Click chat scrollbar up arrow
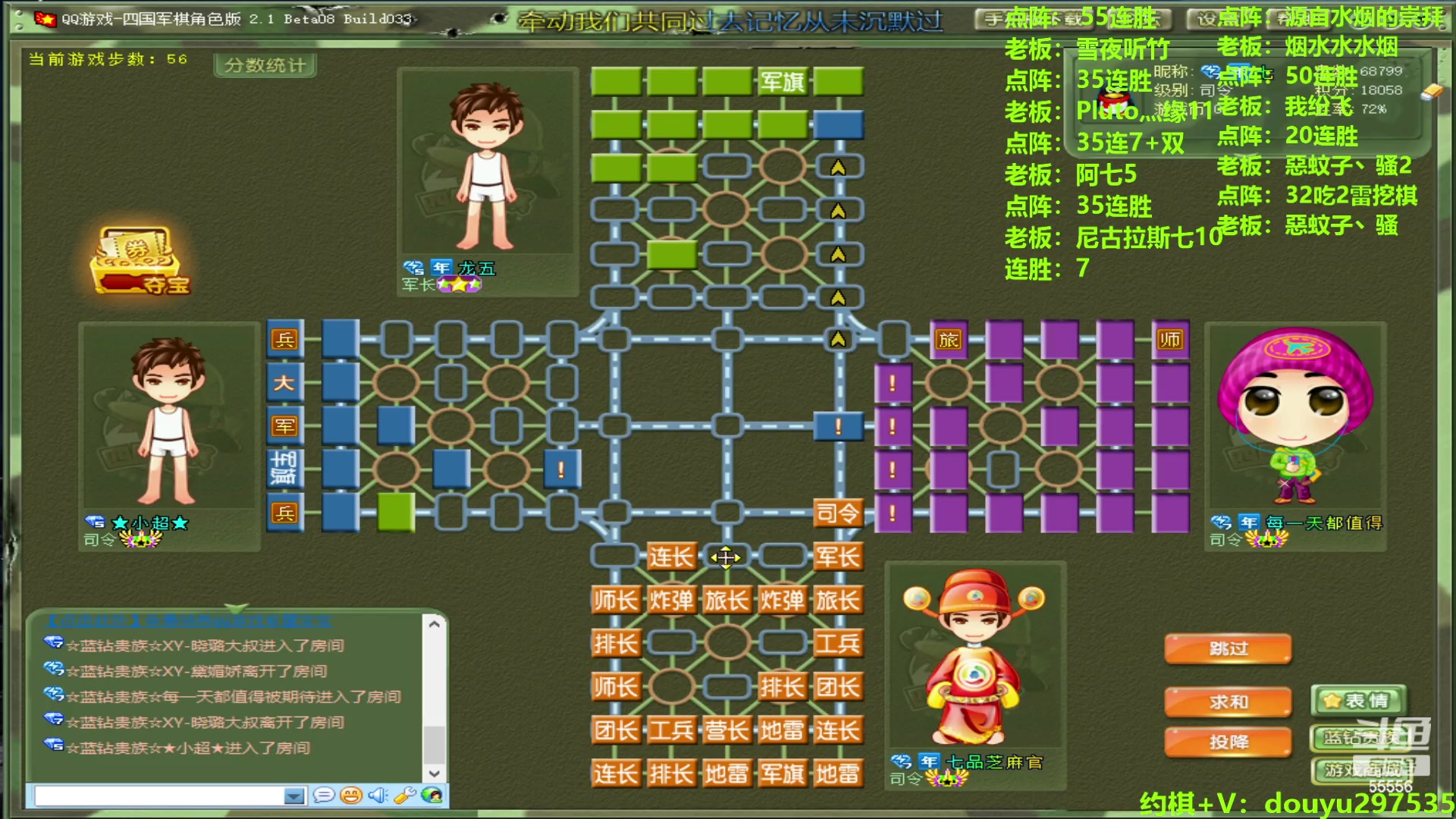Image resolution: width=1456 pixels, height=819 pixels. click(434, 624)
